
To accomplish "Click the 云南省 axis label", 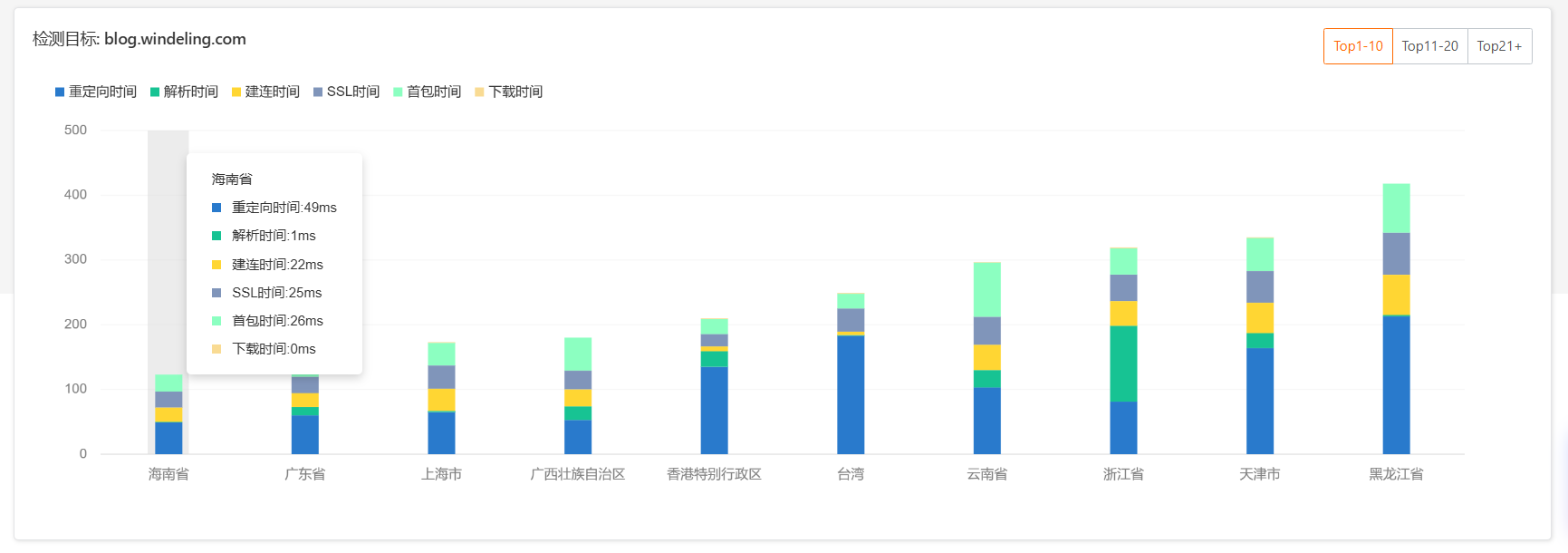I will 987,474.
